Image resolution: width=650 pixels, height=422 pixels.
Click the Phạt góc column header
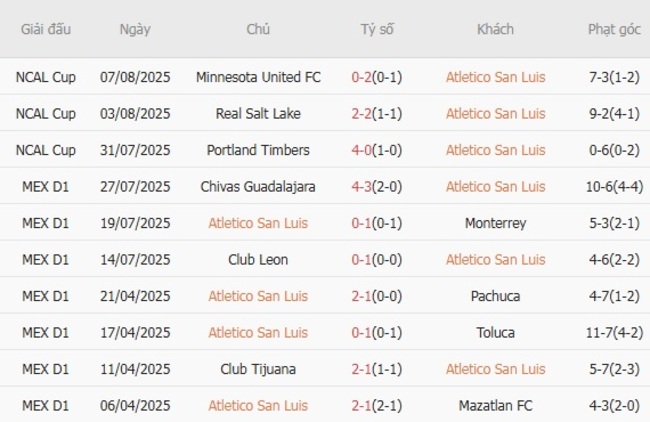pos(614,29)
